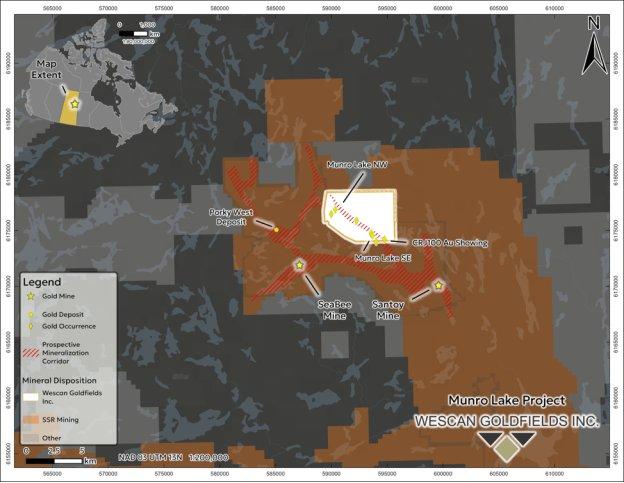Viewport: 624px width, 483px height.
Task: Click the SSR Mining orange legend swatch
Action: click(x=31, y=420)
